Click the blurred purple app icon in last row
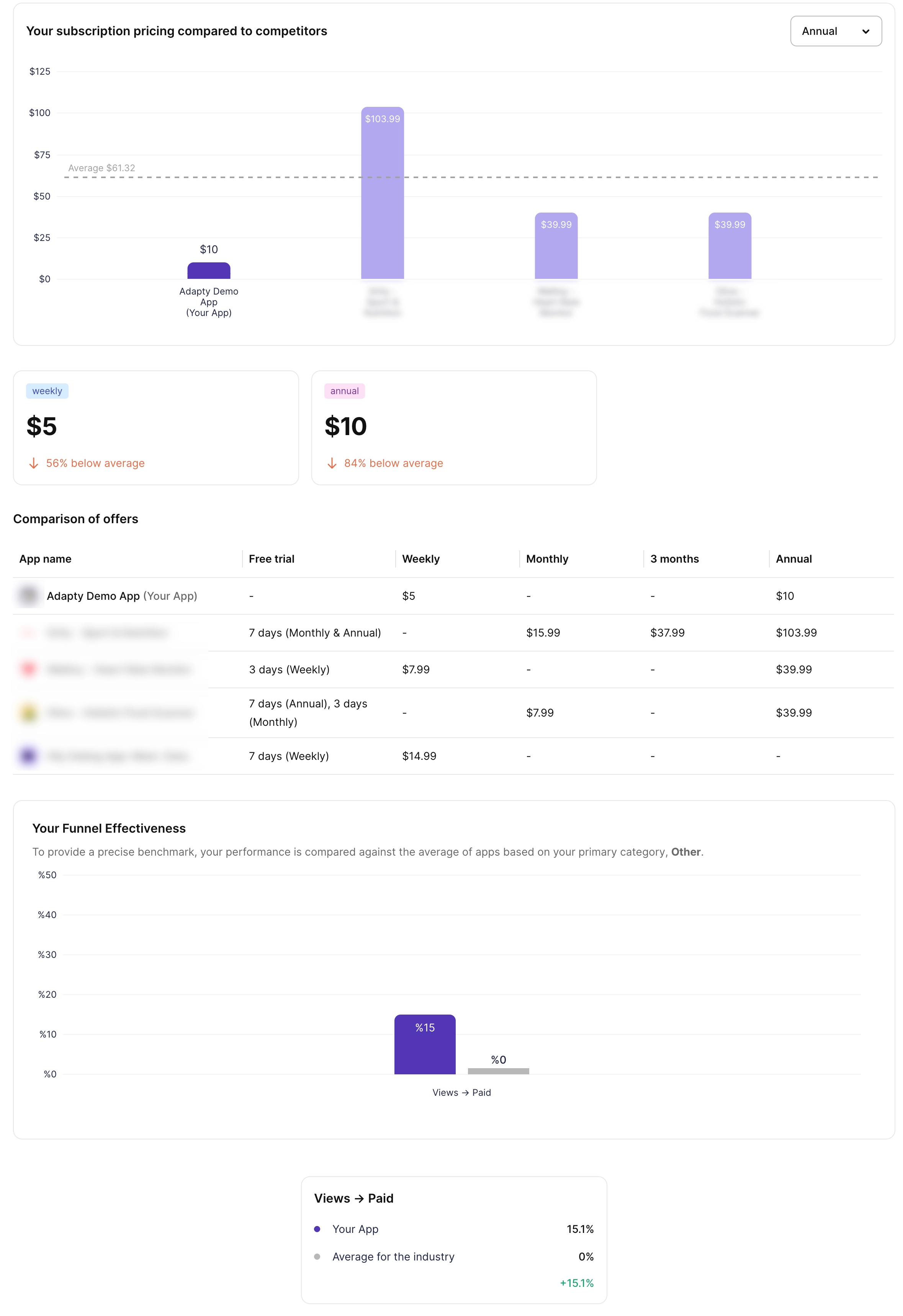 (28, 755)
